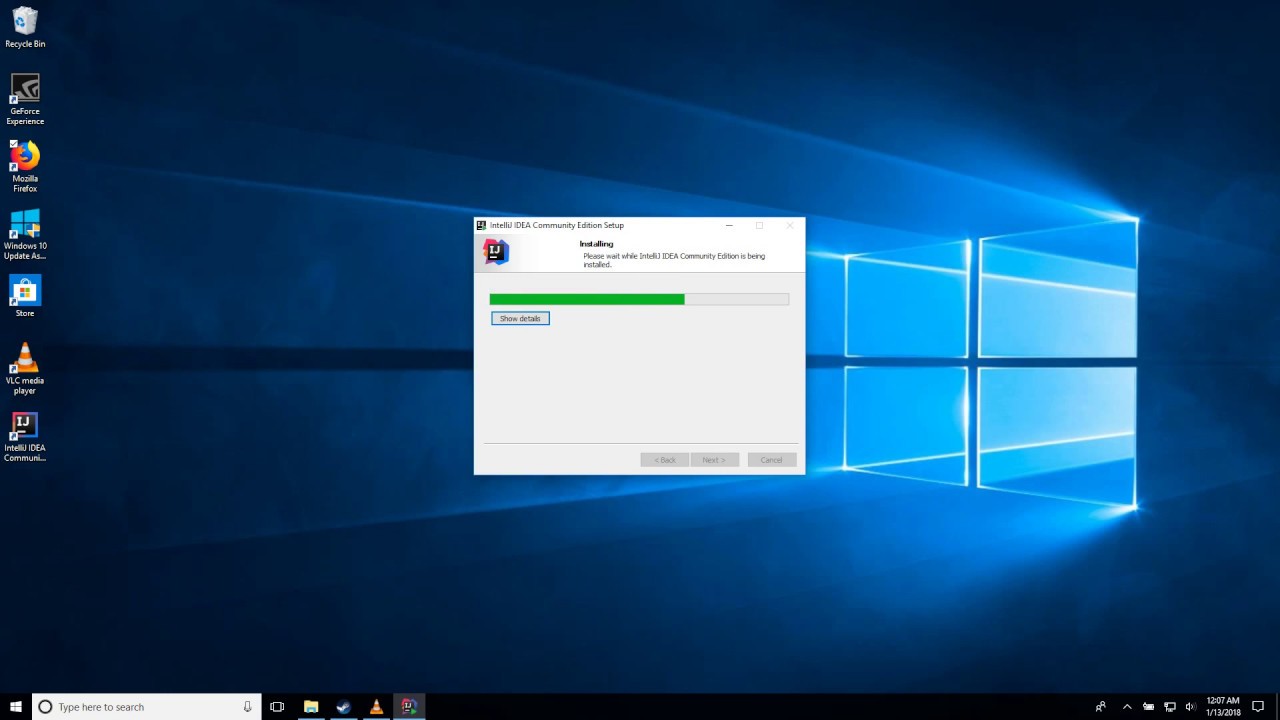Open the Windows Start menu
The height and width of the screenshot is (720, 1280).
(16, 706)
